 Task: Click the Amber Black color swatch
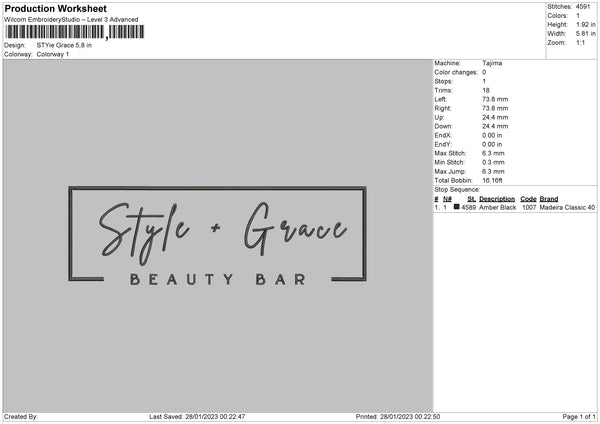(457, 207)
